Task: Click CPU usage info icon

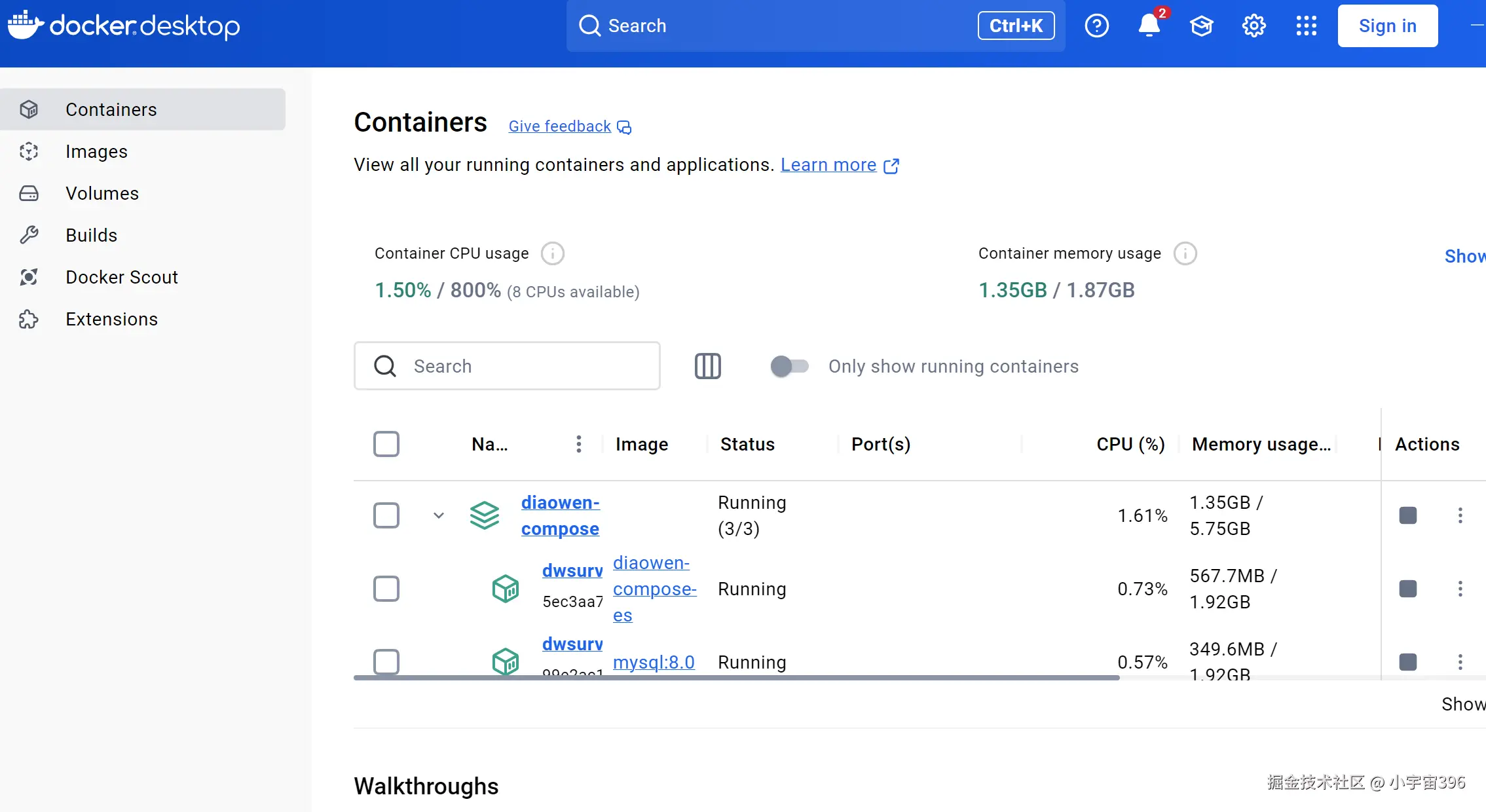Action: click(x=552, y=253)
